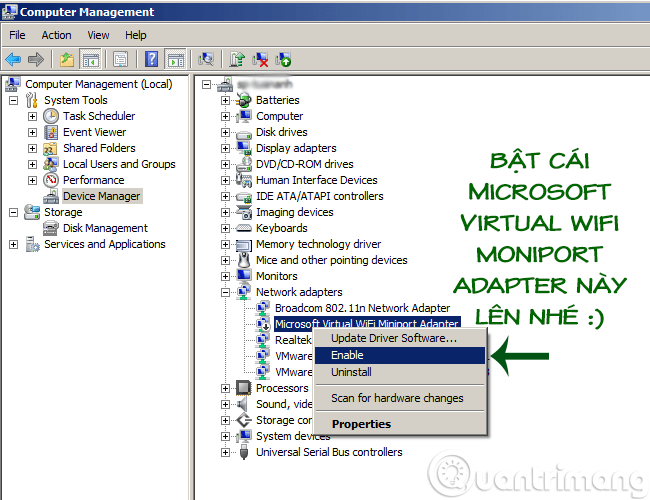This screenshot has height=500, width=650.
Task: Click the Device Manager icon in tree
Action: click(51, 196)
